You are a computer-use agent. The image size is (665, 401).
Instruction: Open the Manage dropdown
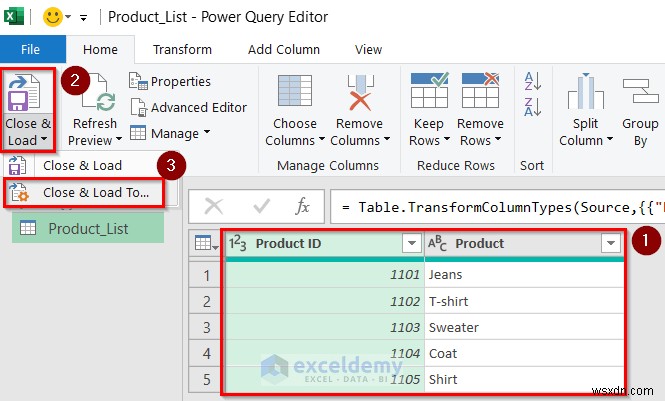(x=170, y=133)
